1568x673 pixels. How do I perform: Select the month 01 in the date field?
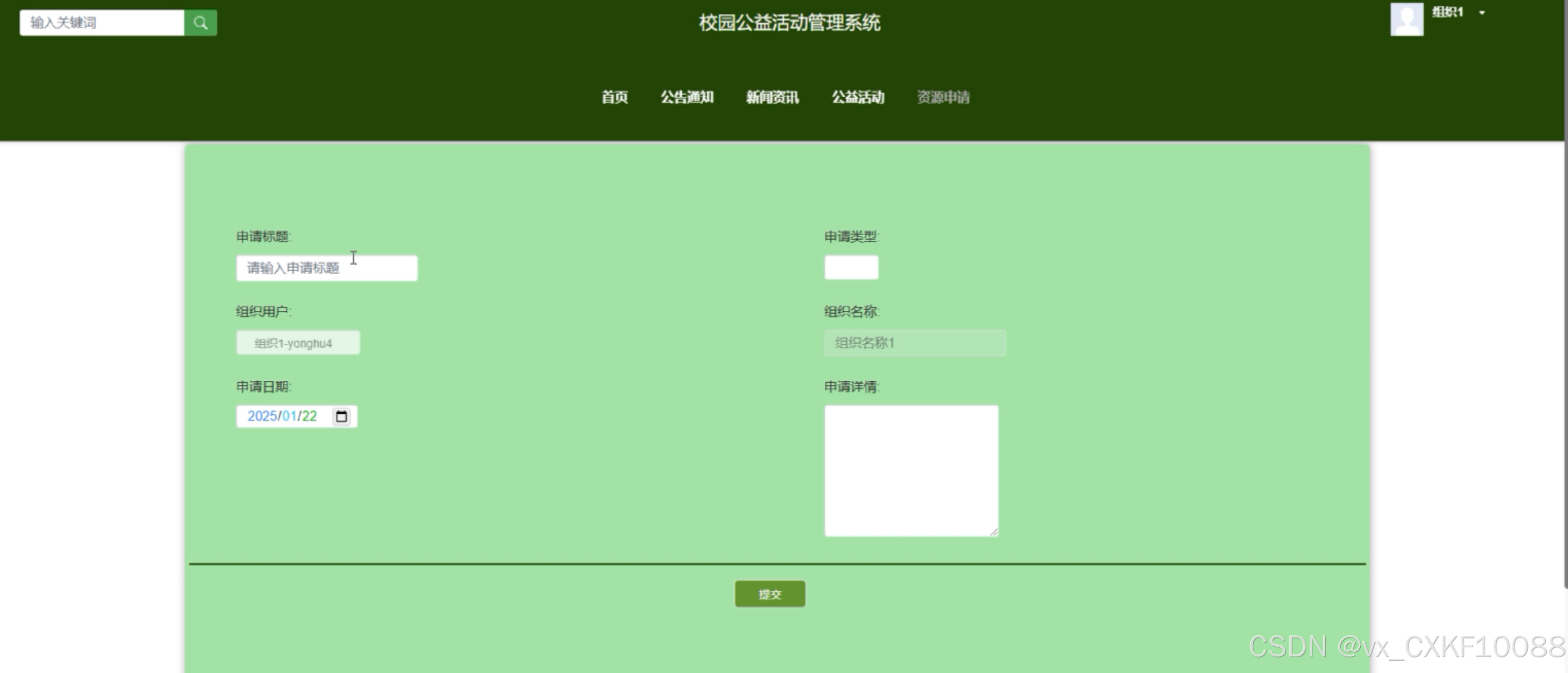click(x=289, y=417)
